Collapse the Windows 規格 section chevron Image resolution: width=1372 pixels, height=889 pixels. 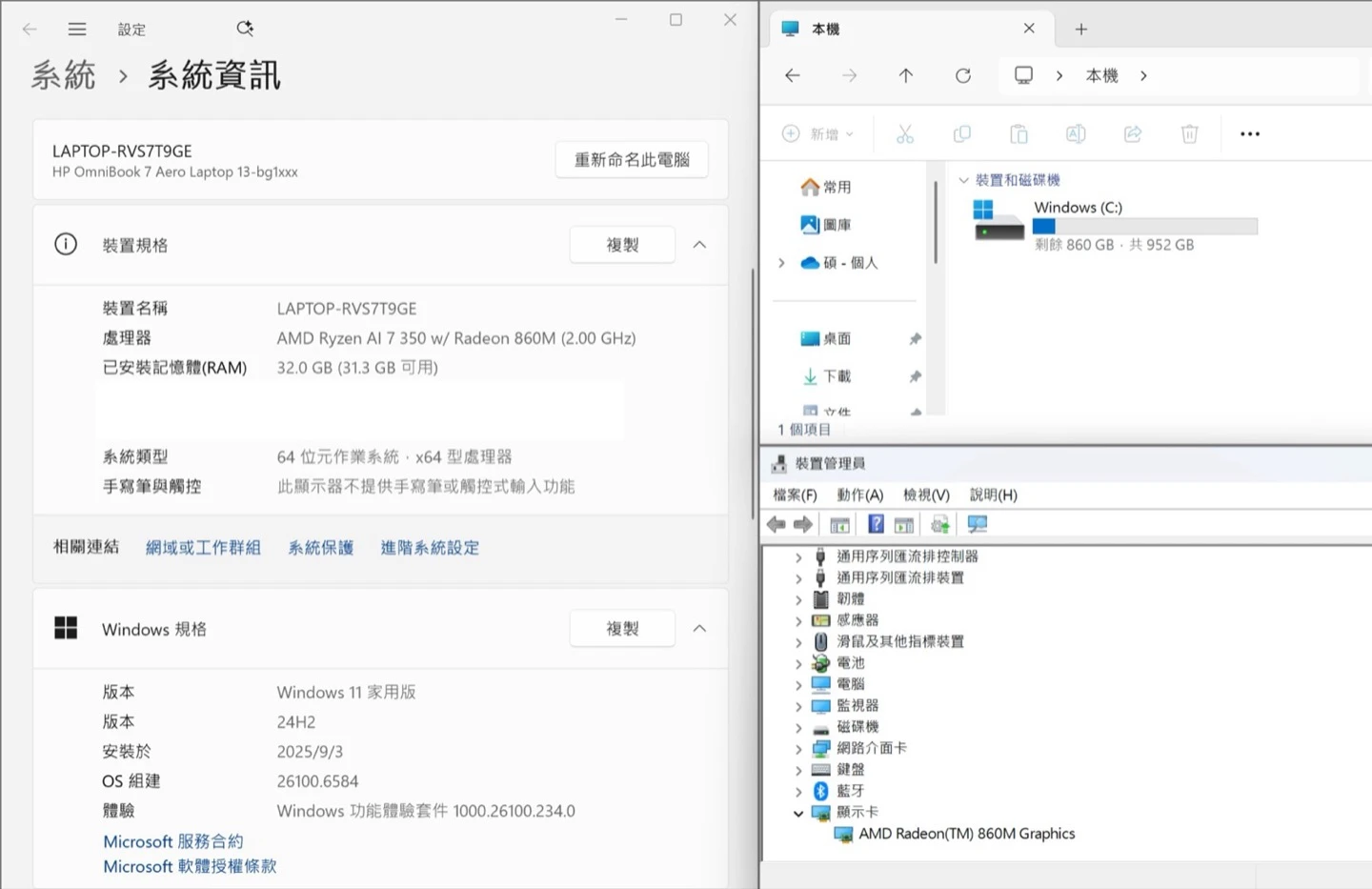[x=699, y=629]
